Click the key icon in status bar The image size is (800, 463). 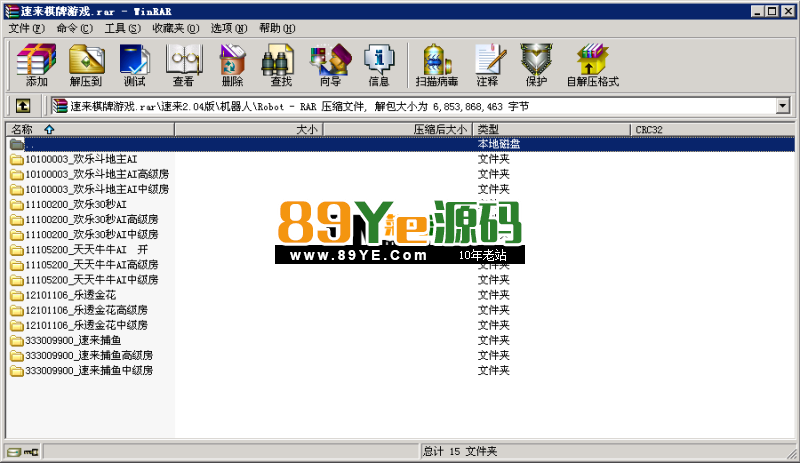tap(31, 452)
